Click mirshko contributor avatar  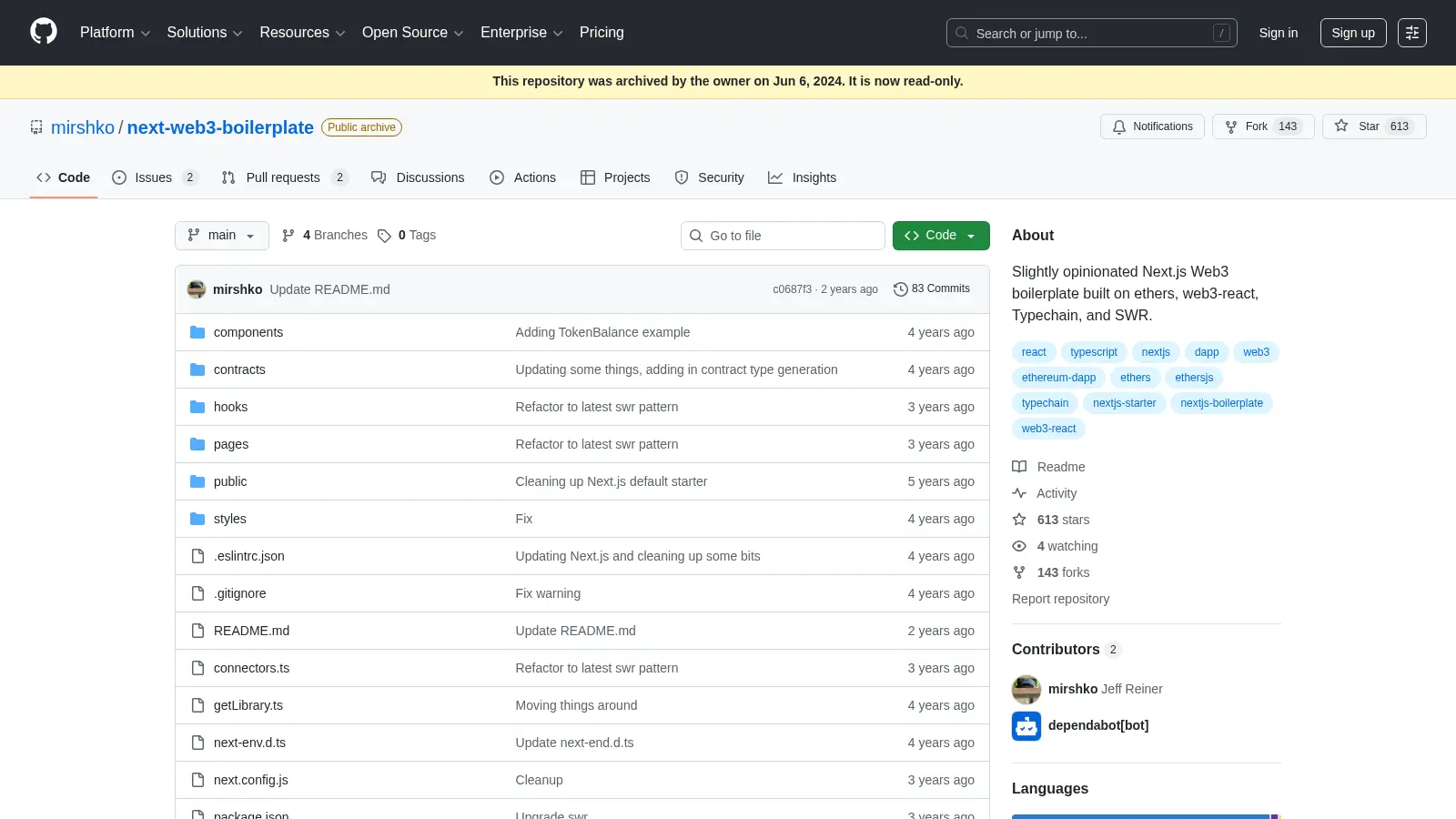[1026, 689]
